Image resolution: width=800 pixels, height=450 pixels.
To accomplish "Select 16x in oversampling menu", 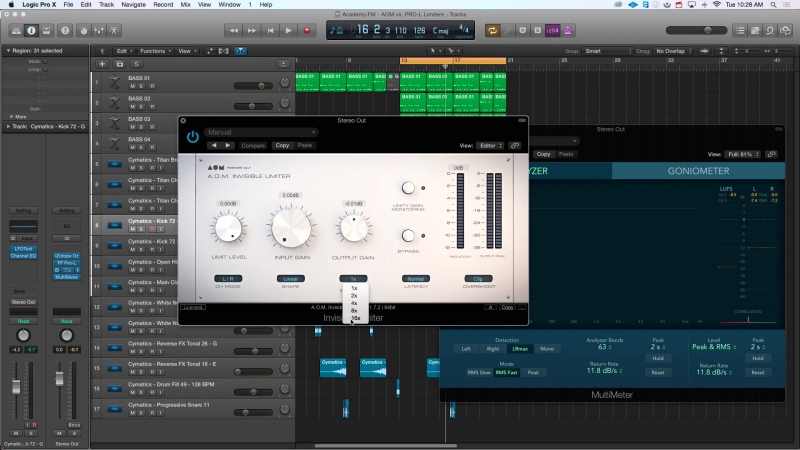I will [x=355, y=318].
